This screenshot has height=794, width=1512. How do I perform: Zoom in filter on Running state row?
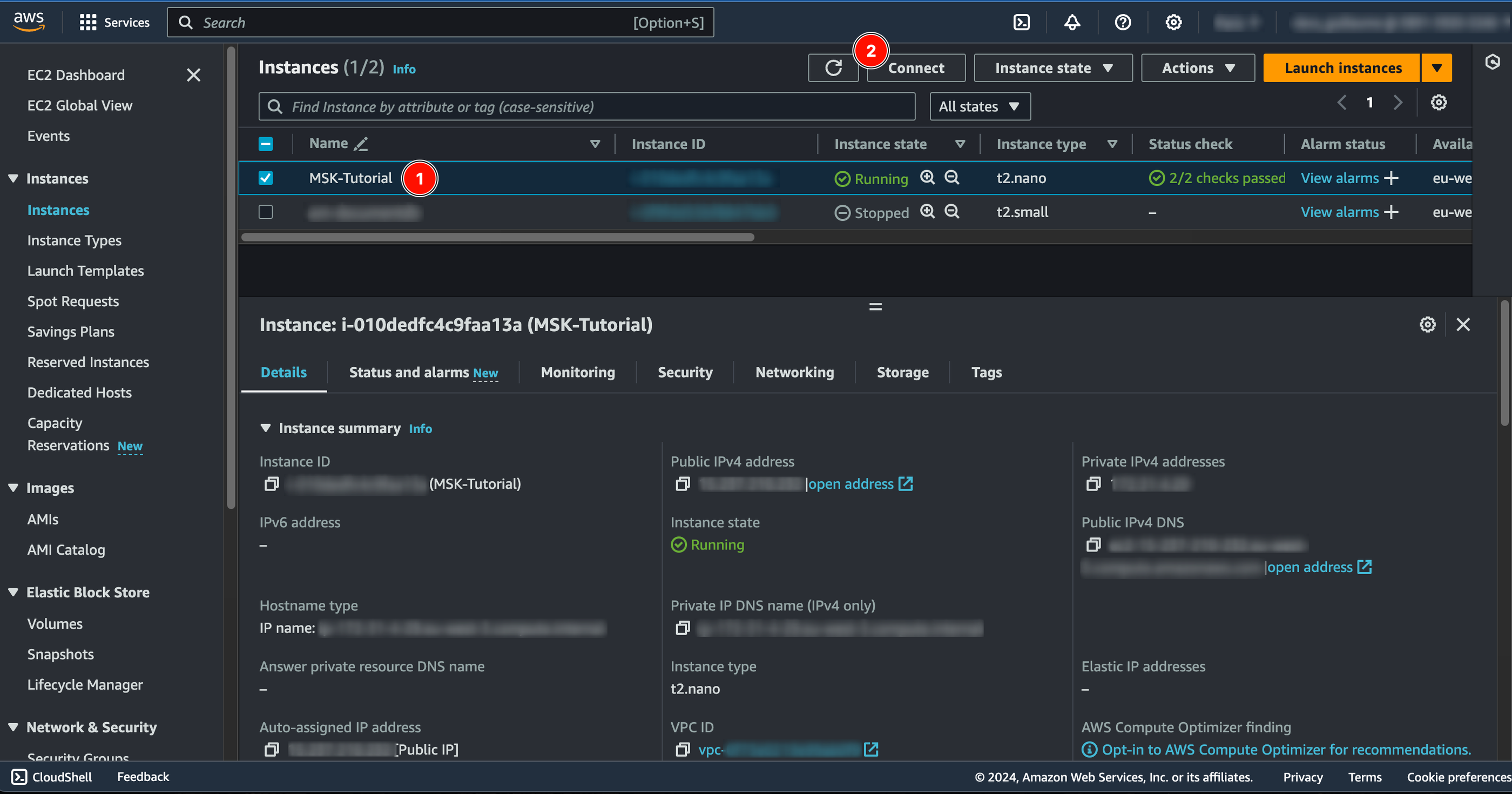click(927, 177)
